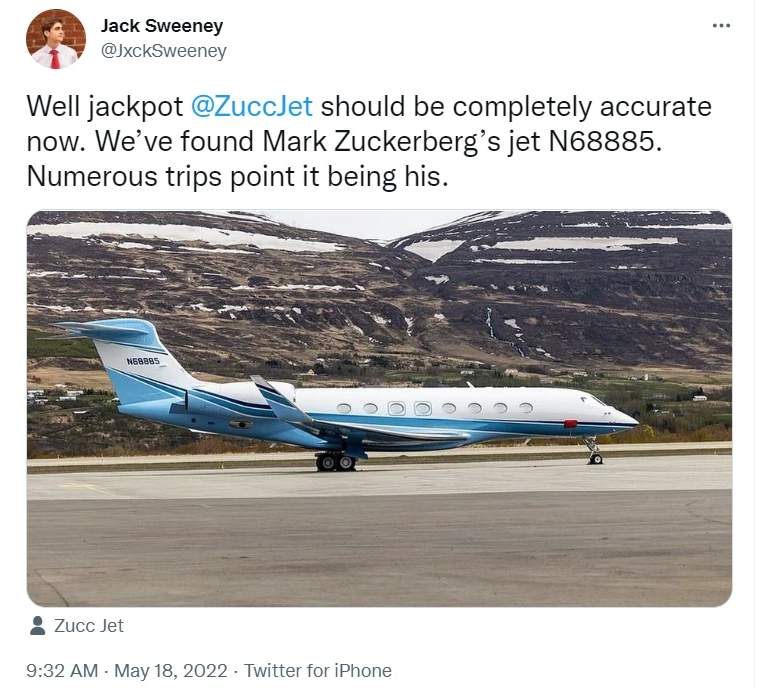
Task: Open the three-dot more options menu
Action: click(721, 26)
